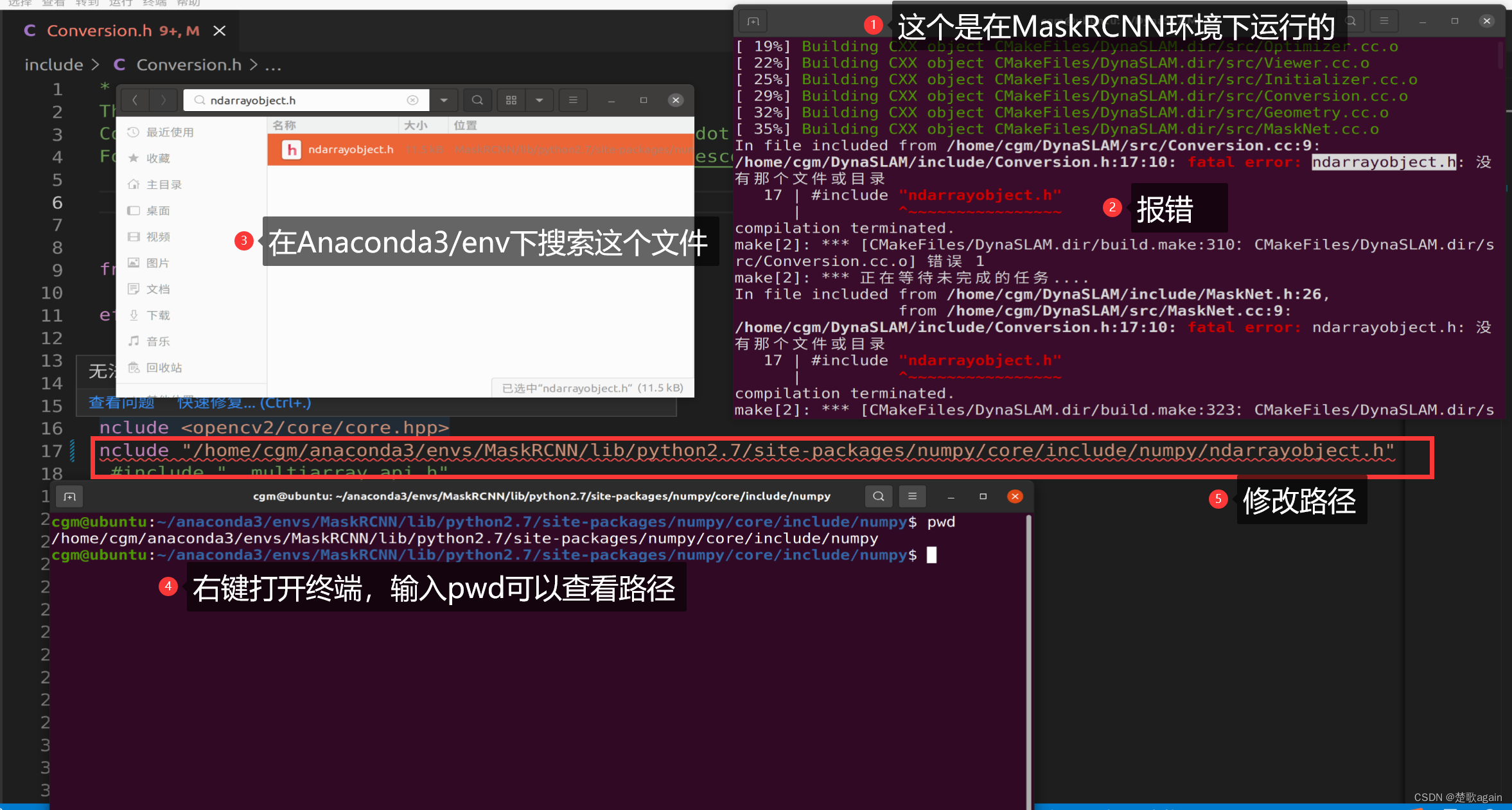Open the file manager hamburger menu

pos(573,100)
